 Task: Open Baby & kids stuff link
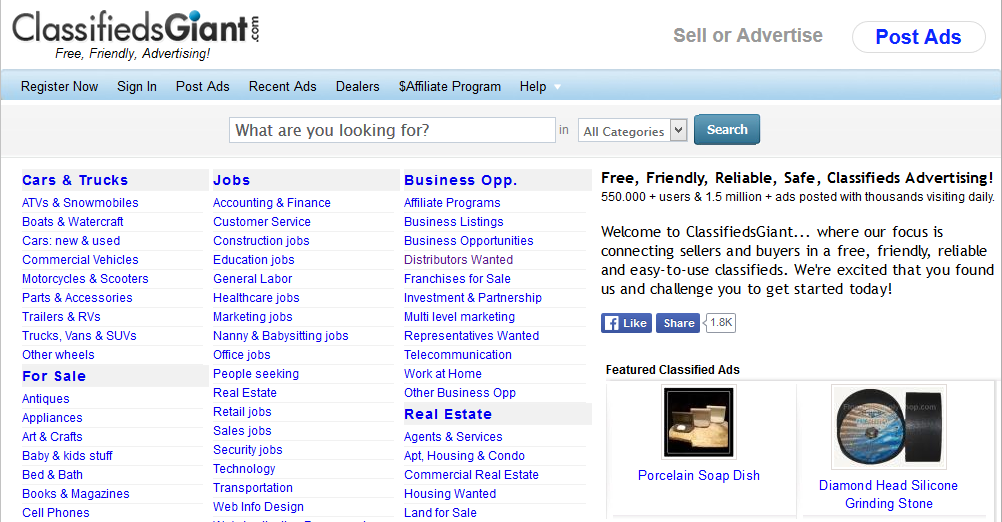pyautogui.click(x=67, y=456)
